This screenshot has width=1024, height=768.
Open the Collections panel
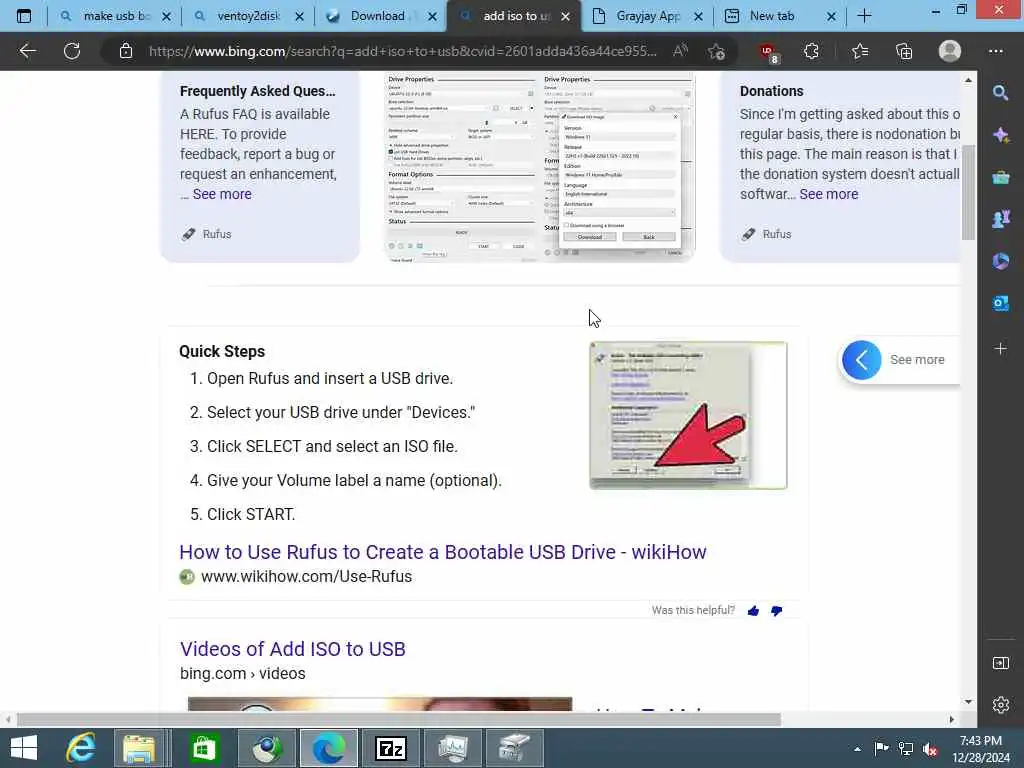(904, 51)
